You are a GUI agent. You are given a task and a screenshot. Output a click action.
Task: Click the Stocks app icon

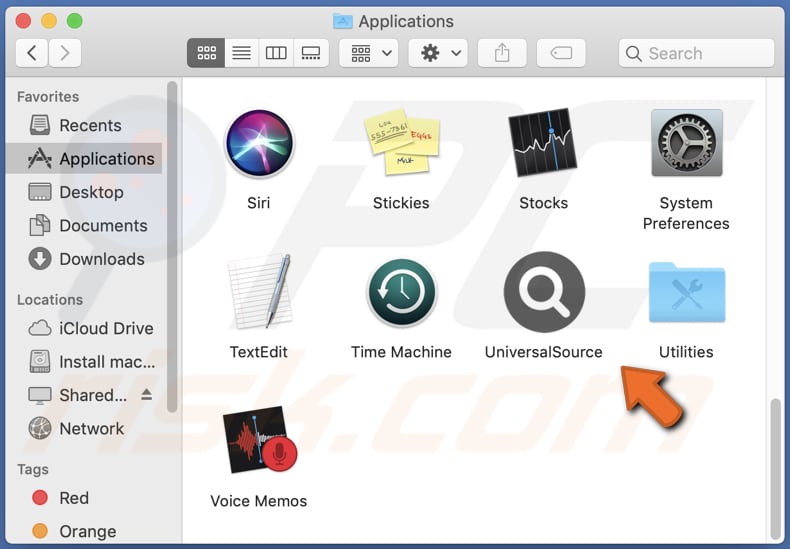pos(543,144)
